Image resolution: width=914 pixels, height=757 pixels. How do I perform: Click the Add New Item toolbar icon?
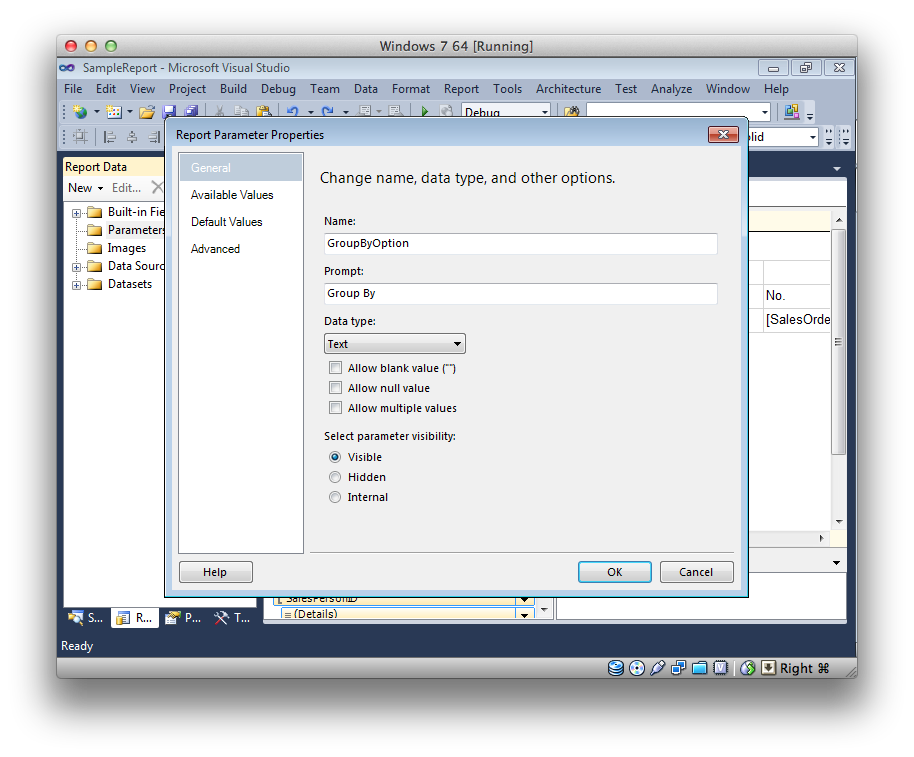coord(114,111)
